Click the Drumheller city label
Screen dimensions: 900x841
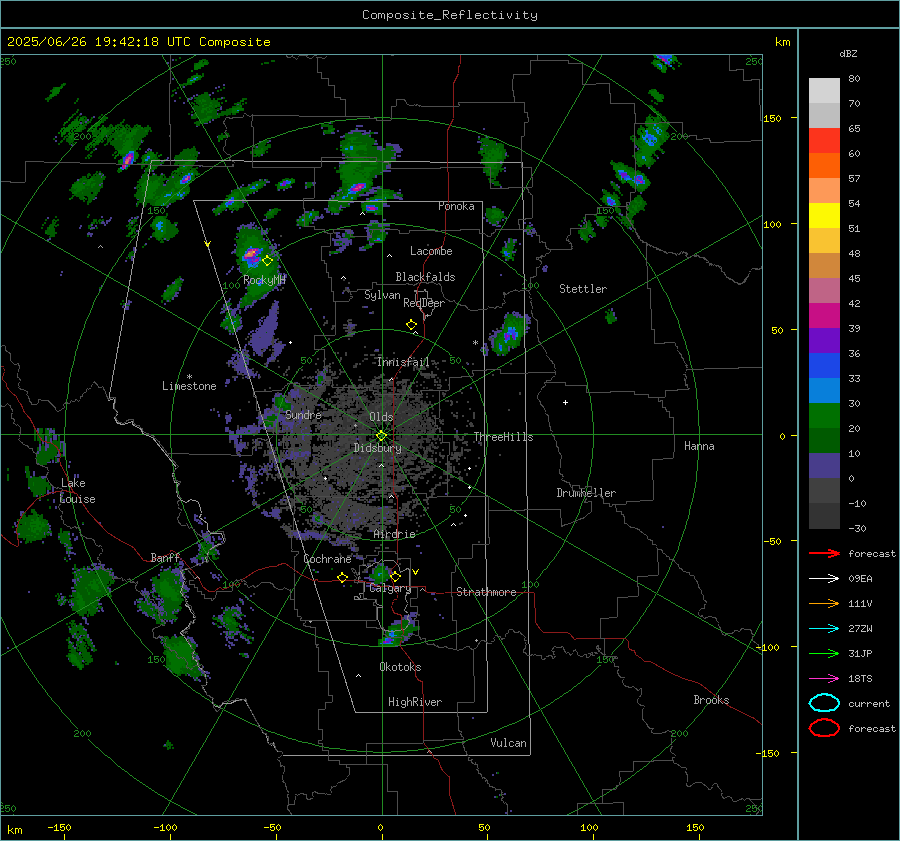(x=586, y=493)
